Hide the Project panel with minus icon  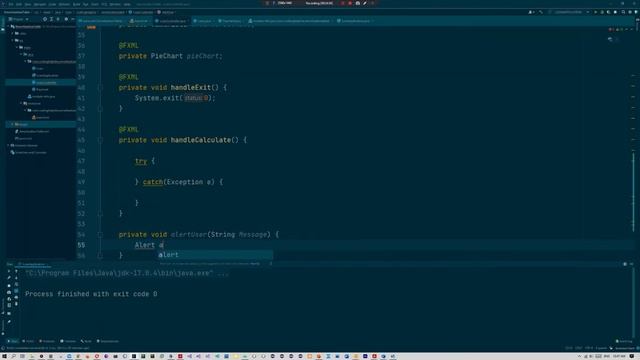(73, 19)
